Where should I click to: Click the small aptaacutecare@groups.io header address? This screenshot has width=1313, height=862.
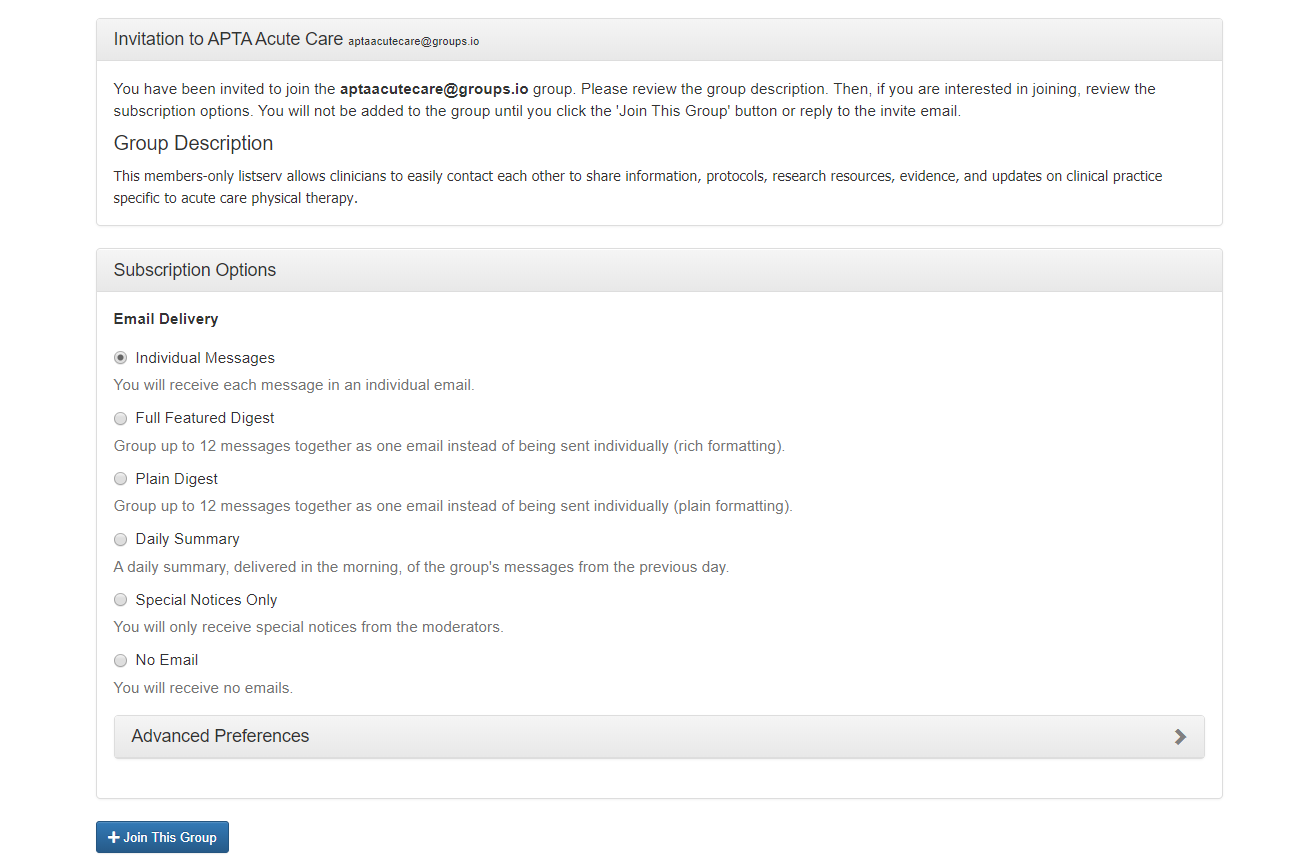tap(414, 42)
